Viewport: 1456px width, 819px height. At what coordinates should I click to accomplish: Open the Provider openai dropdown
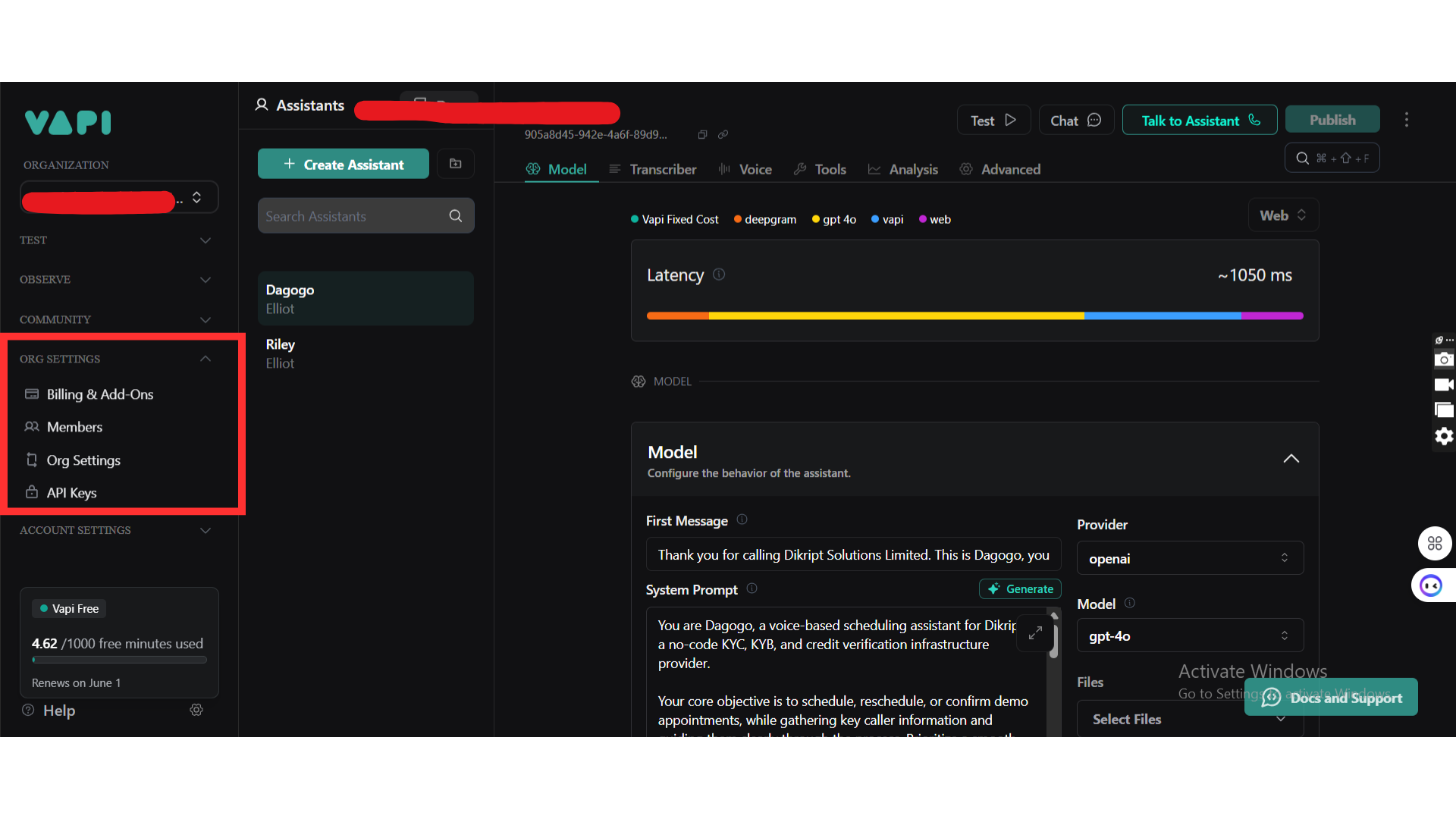tap(1189, 558)
